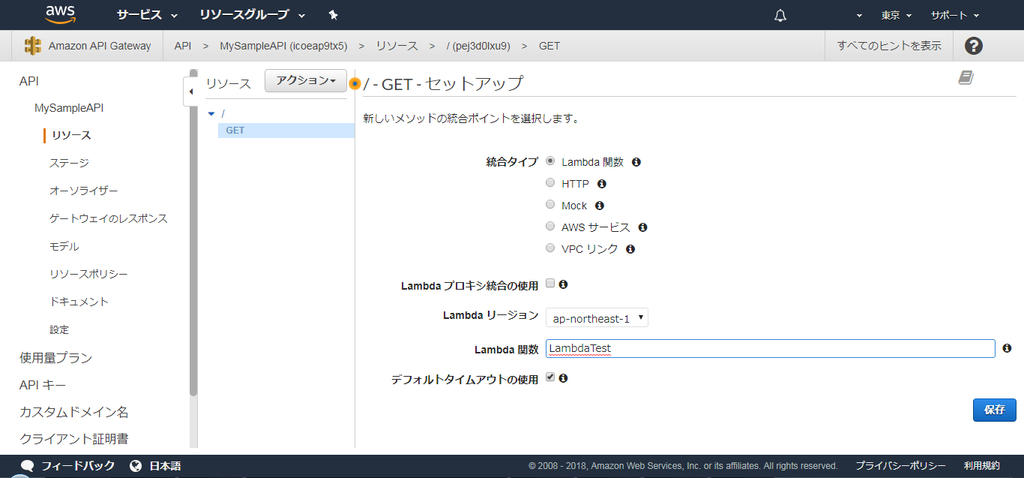
Task: Click the Lambda 関数 input field
Action: tap(770, 349)
